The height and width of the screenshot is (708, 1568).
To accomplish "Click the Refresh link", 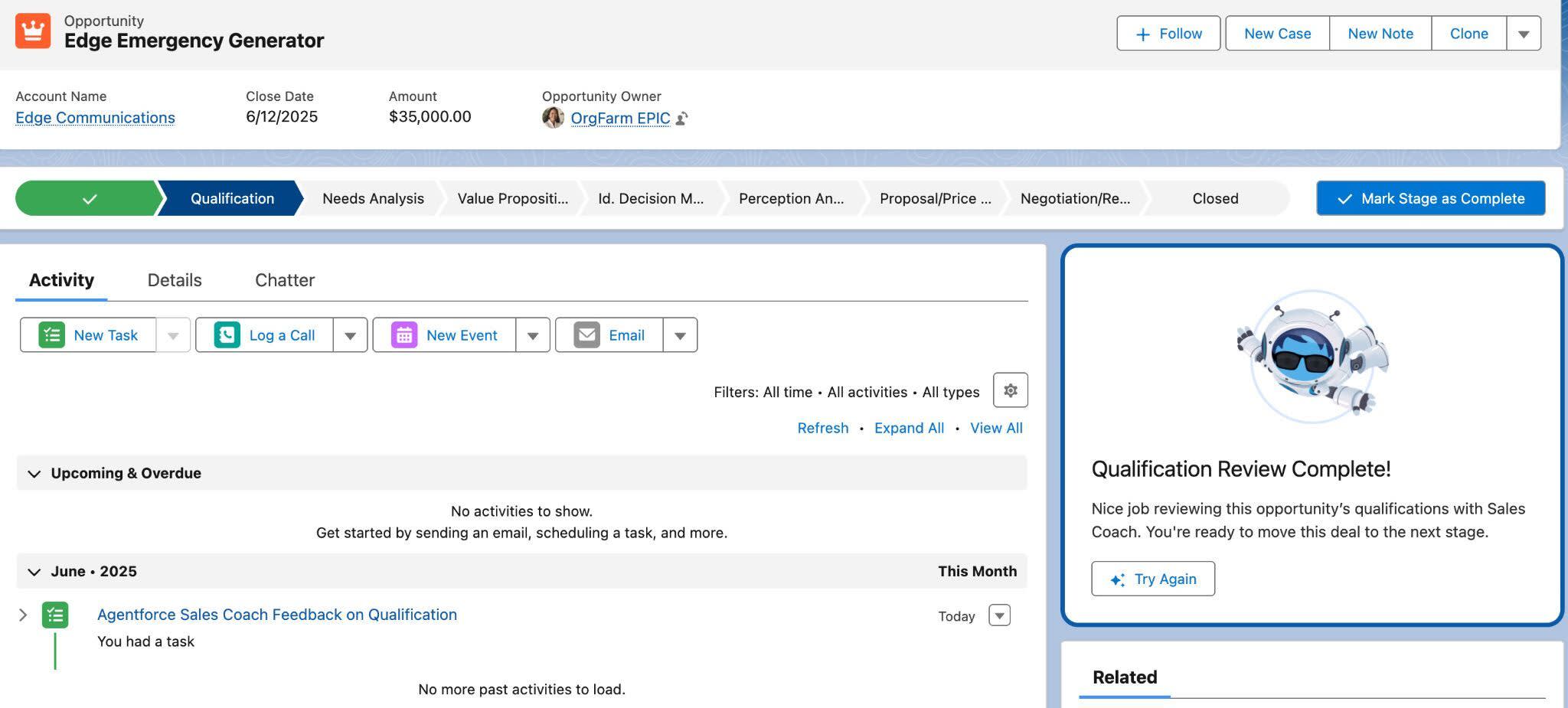I will tap(823, 428).
